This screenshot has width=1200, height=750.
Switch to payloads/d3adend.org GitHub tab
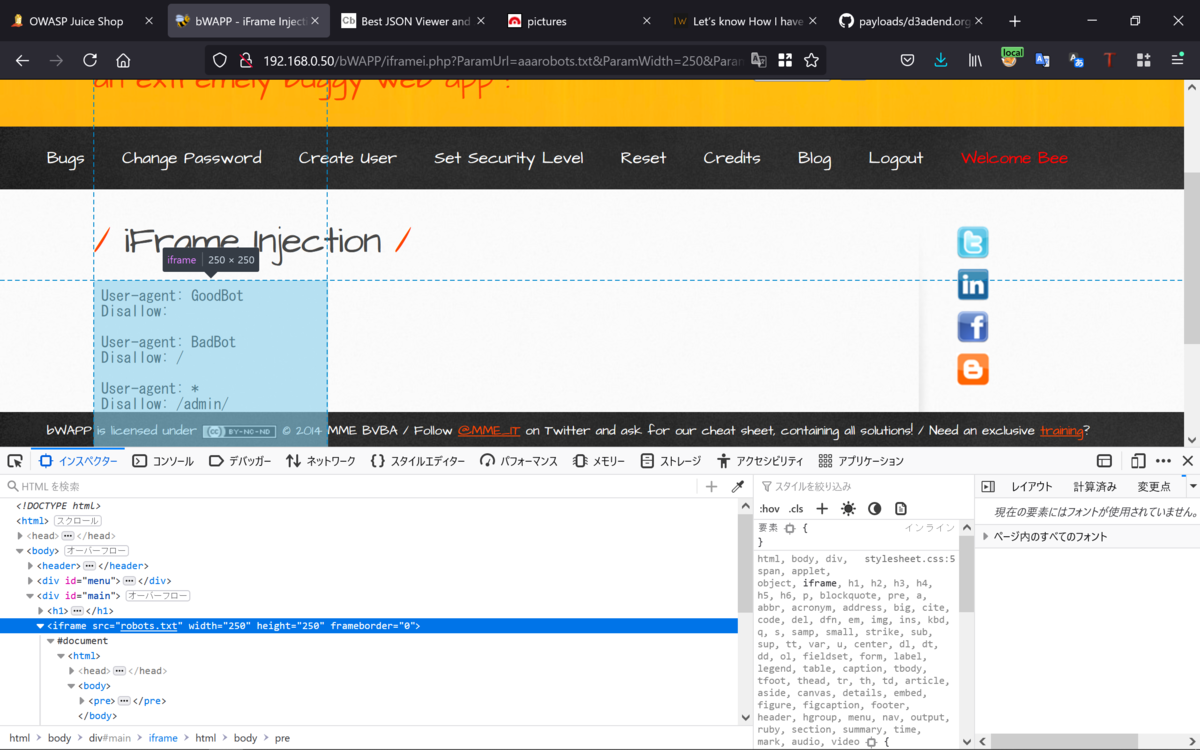click(912, 21)
